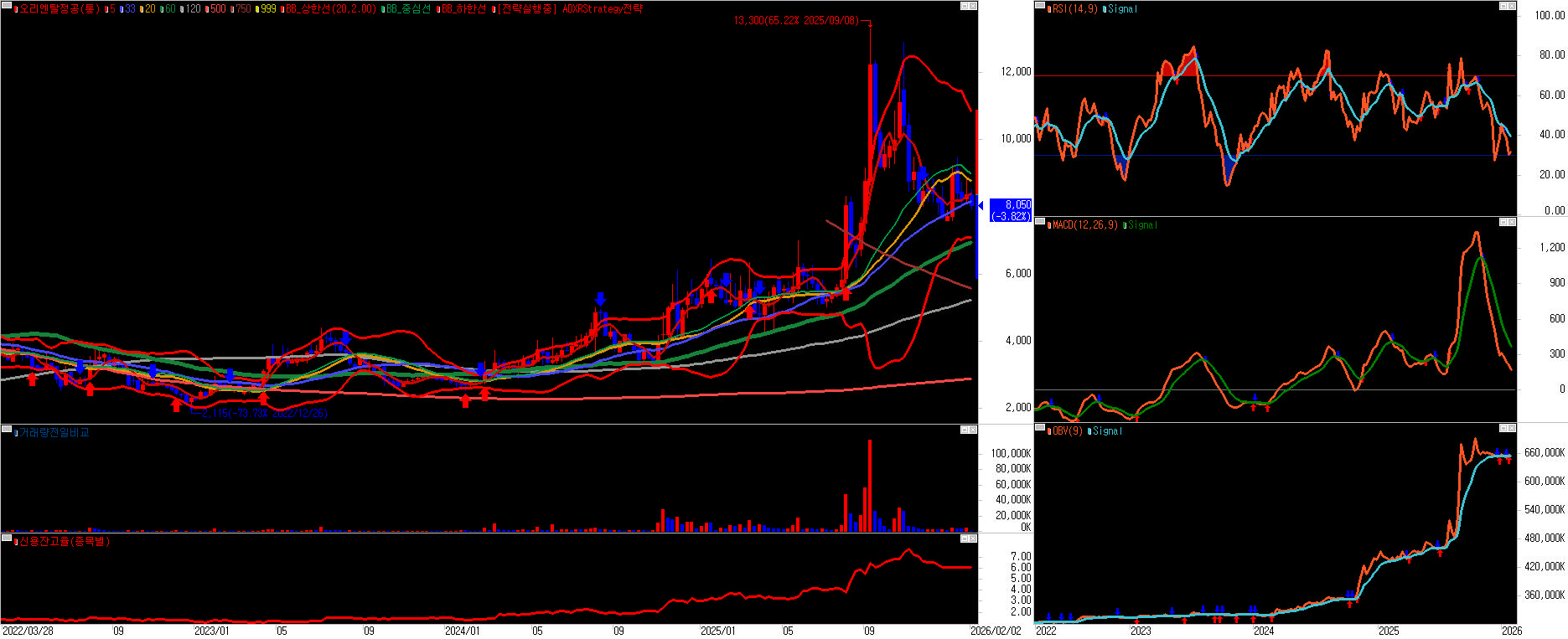Viewport: 1568px width, 639px height.
Task: Click the Signal legend in MACD panel
Action: 1142,225
